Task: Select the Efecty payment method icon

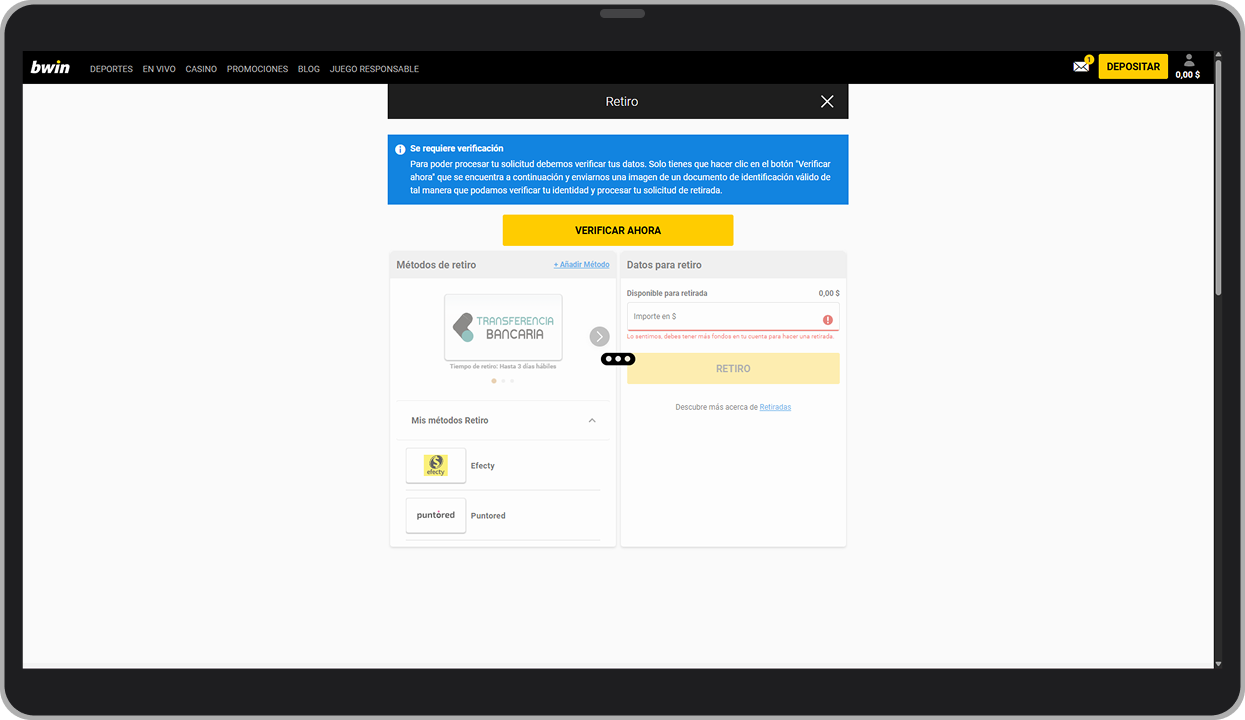Action: click(x=435, y=465)
